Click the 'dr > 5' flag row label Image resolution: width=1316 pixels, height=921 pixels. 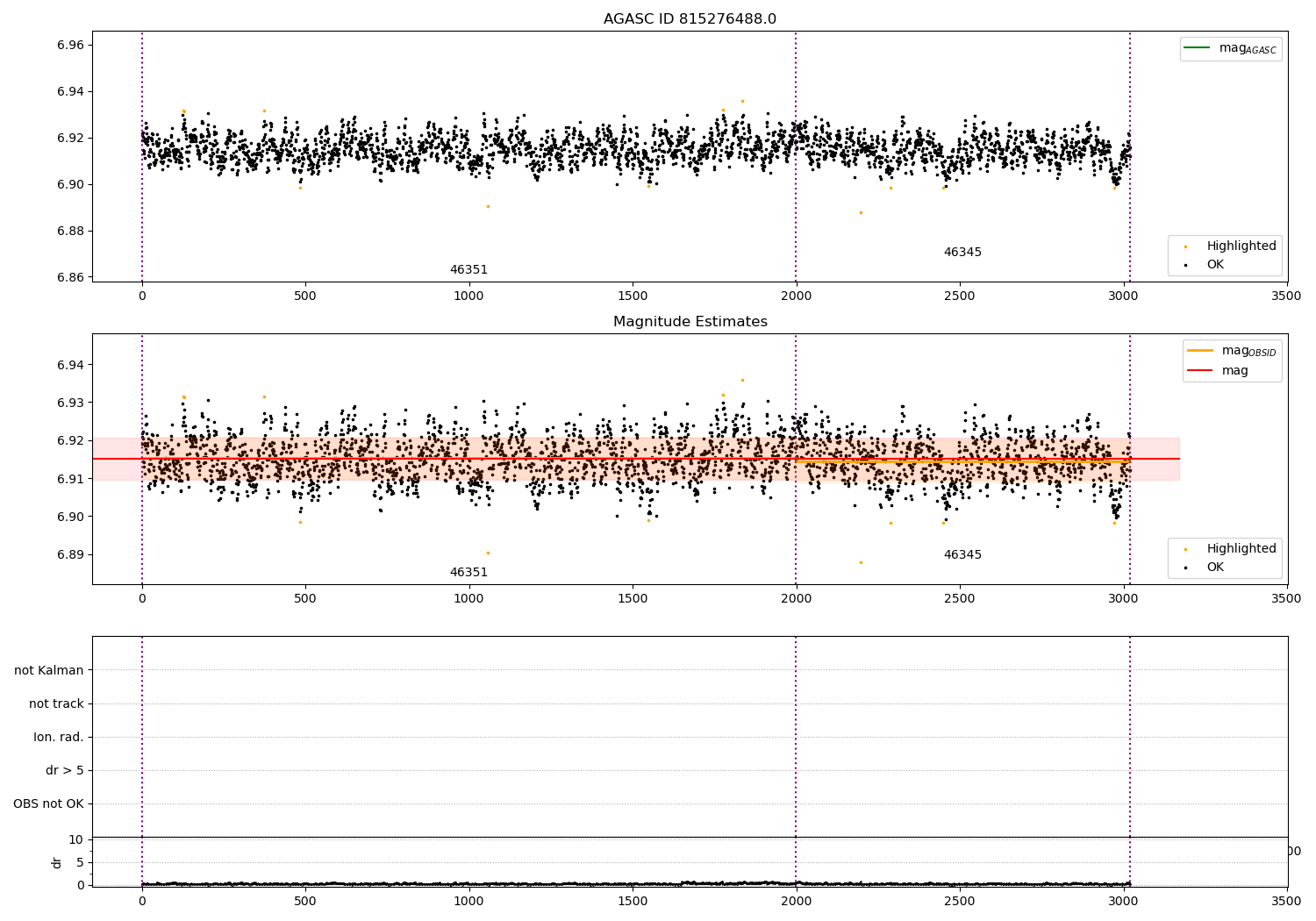[65, 770]
